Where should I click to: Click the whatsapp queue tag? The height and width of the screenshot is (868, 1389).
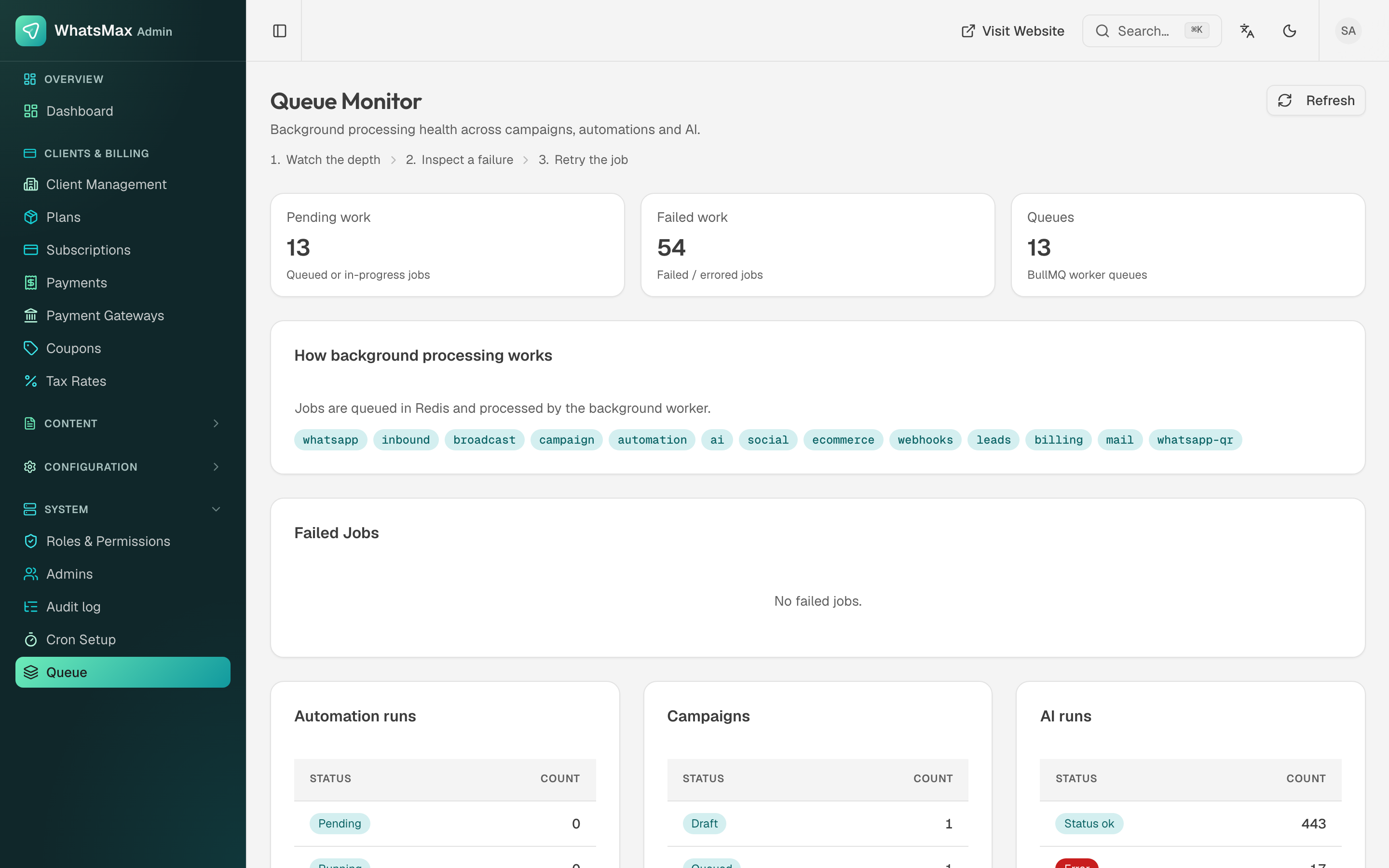(330, 440)
